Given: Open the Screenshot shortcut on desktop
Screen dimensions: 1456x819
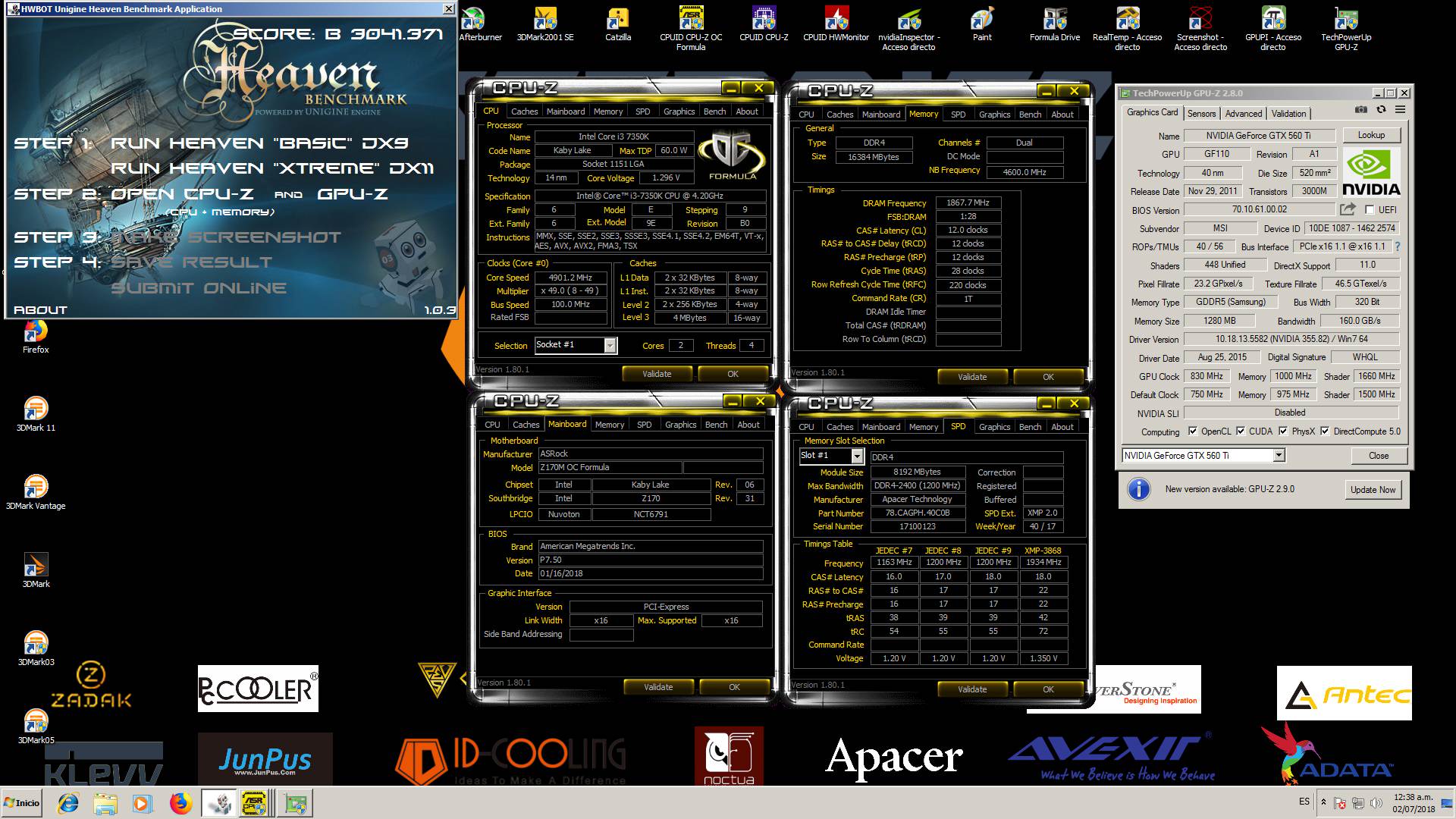Looking at the screenshot, I should click(x=1200, y=29).
